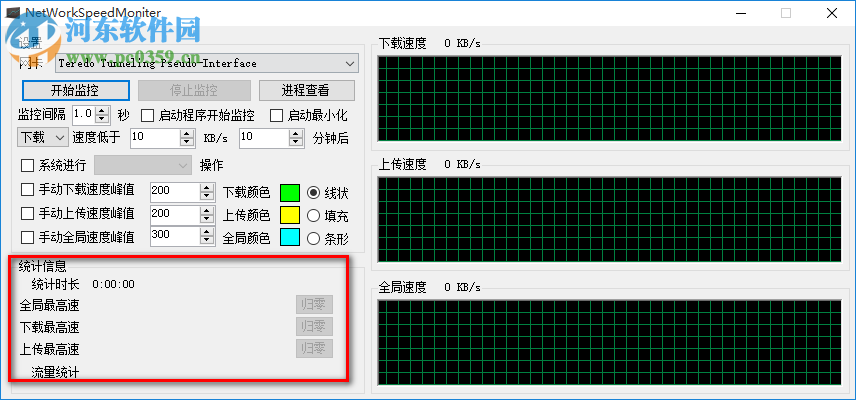Click the download peak value field
This screenshot has height=400, width=856.
pos(175,191)
